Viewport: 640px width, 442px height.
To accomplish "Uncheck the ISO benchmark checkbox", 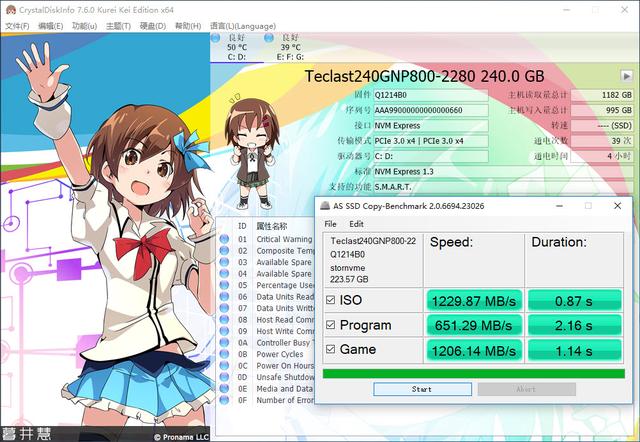I will click(333, 298).
